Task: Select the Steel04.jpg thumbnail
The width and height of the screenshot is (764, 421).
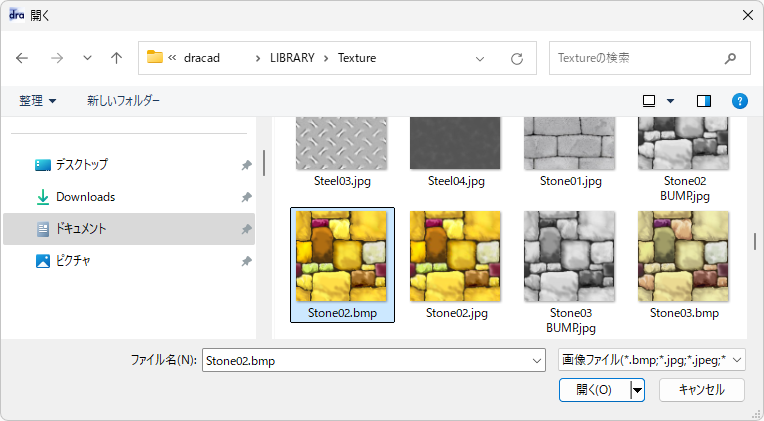Action: [x=455, y=143]
